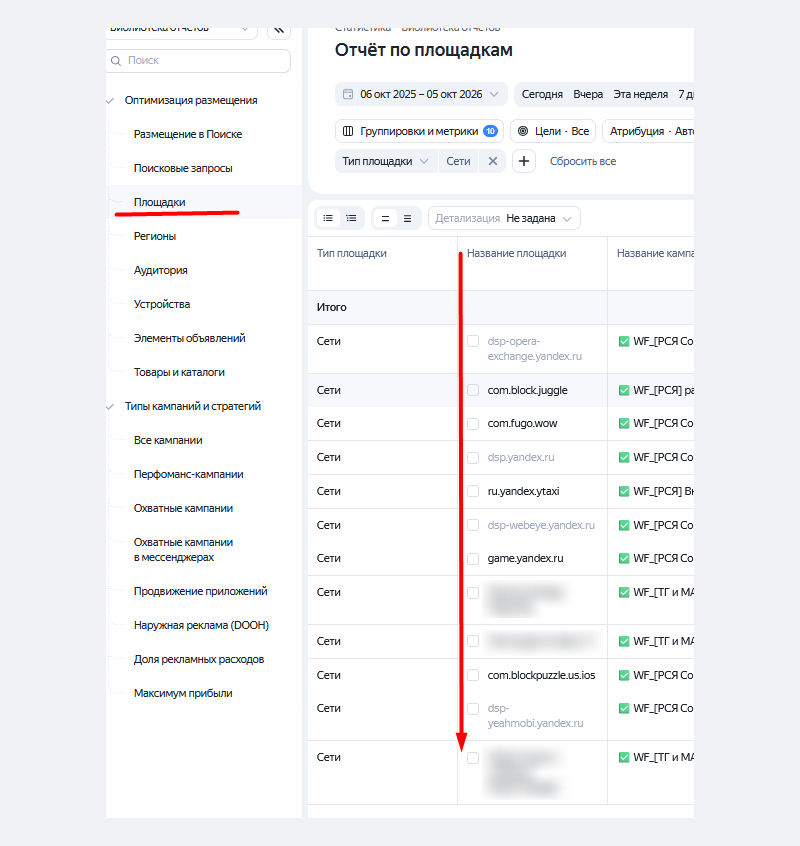800x846 pixels.
Task: Open the Площадки report in sidebar
Action: click(x=160, y=202)
